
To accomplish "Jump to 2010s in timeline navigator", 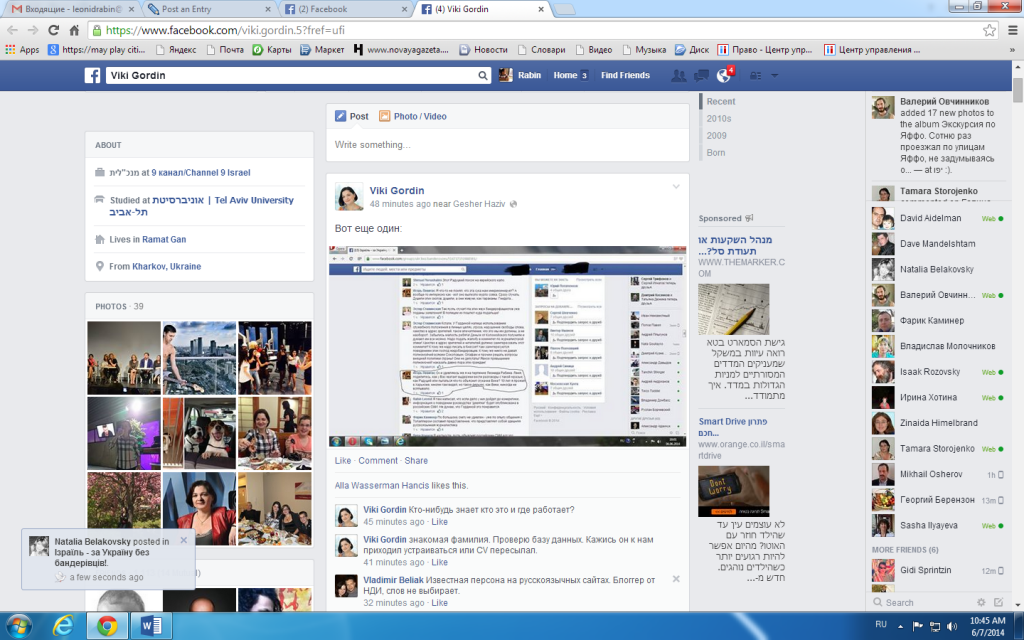I will pyautogui.click(x=718, y=118).
